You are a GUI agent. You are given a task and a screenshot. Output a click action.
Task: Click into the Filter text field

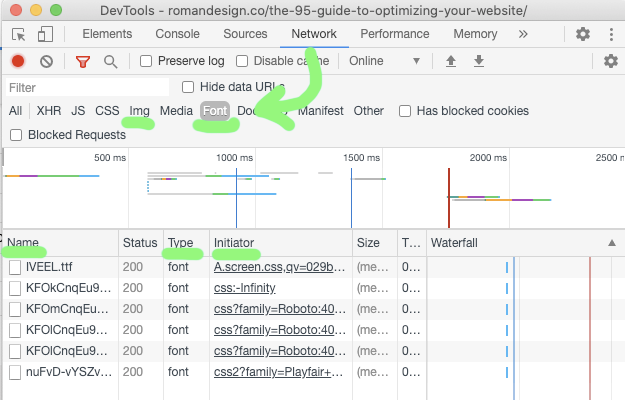click(87, 87)
